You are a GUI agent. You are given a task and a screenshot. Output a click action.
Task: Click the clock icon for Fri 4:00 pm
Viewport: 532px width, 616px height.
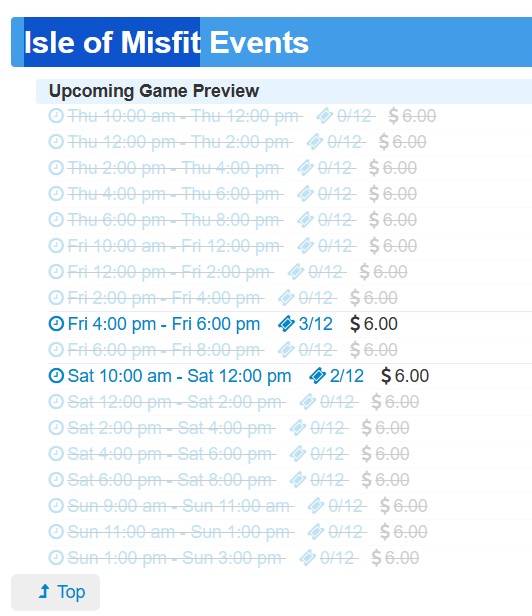coord(56,324)
